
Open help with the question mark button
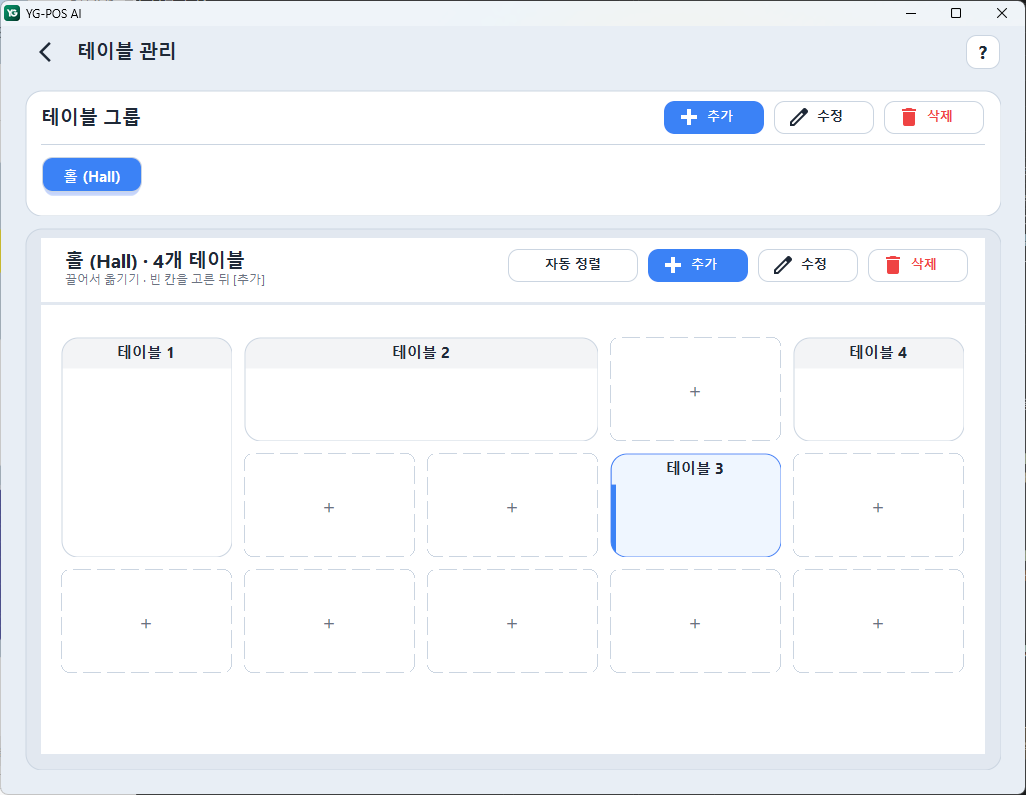(x=982, y=52)
